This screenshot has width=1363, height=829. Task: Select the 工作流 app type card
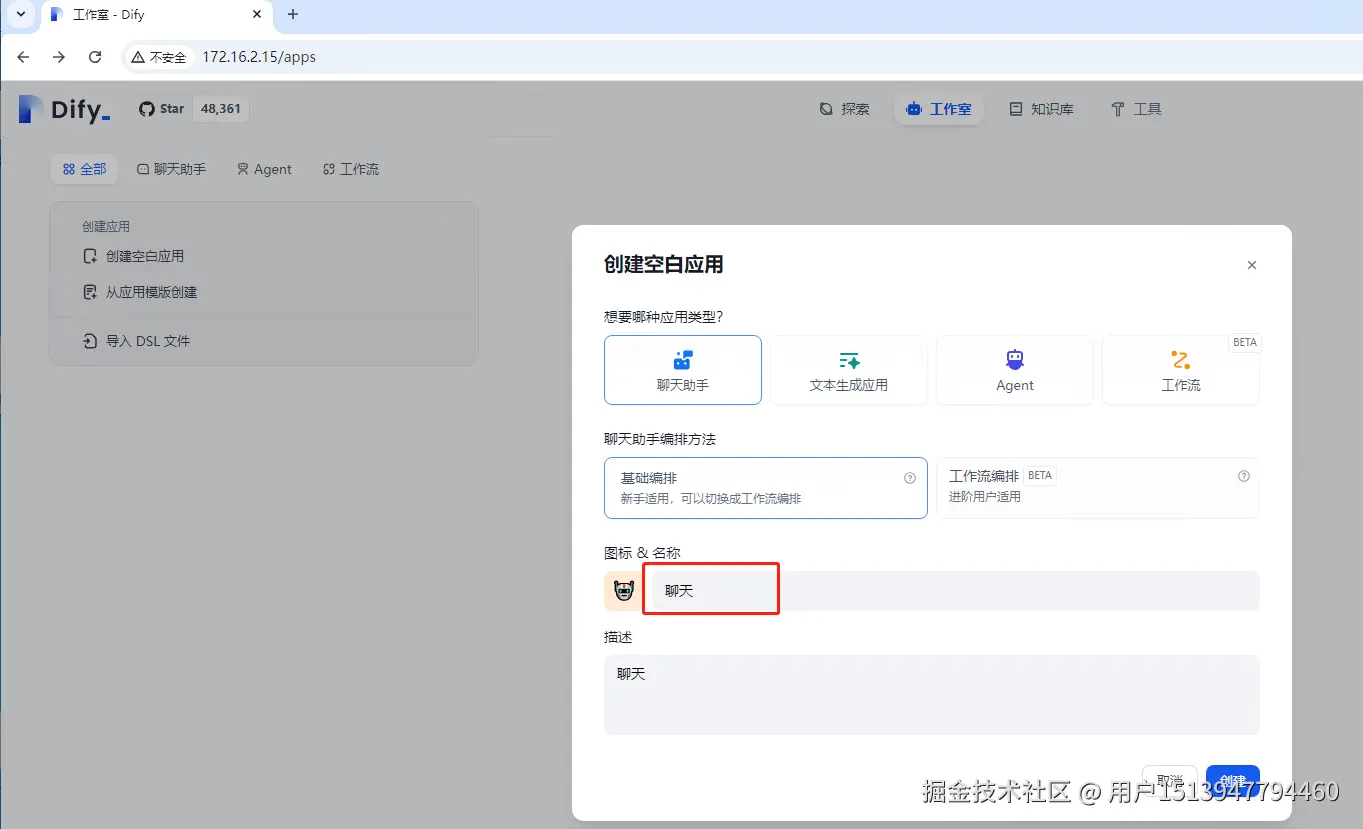coord(1181,370)
